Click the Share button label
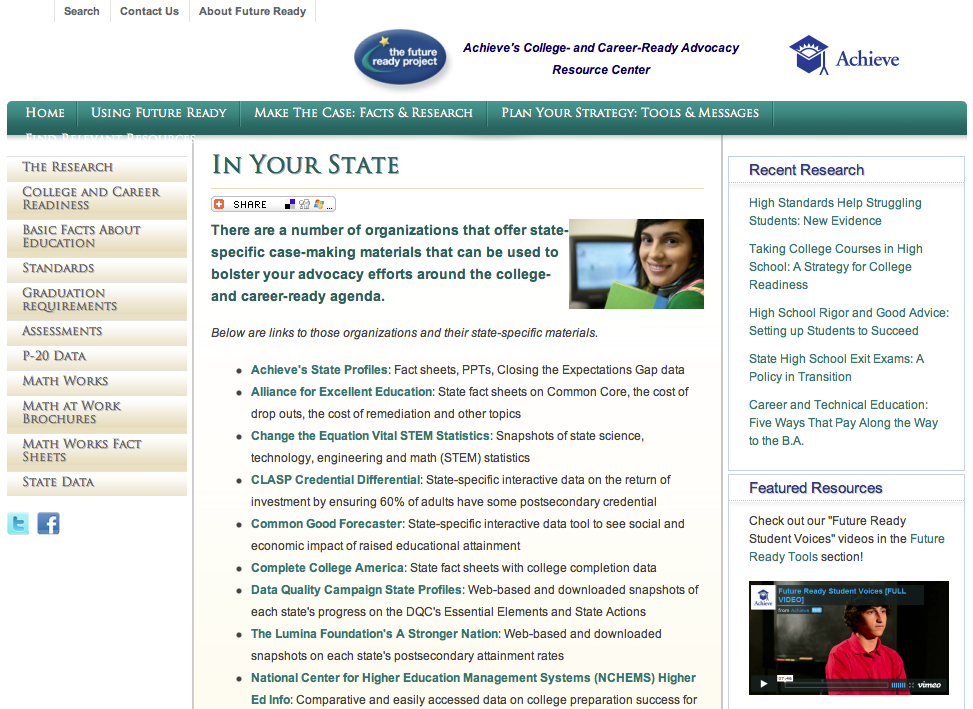 tap(249, 205)
